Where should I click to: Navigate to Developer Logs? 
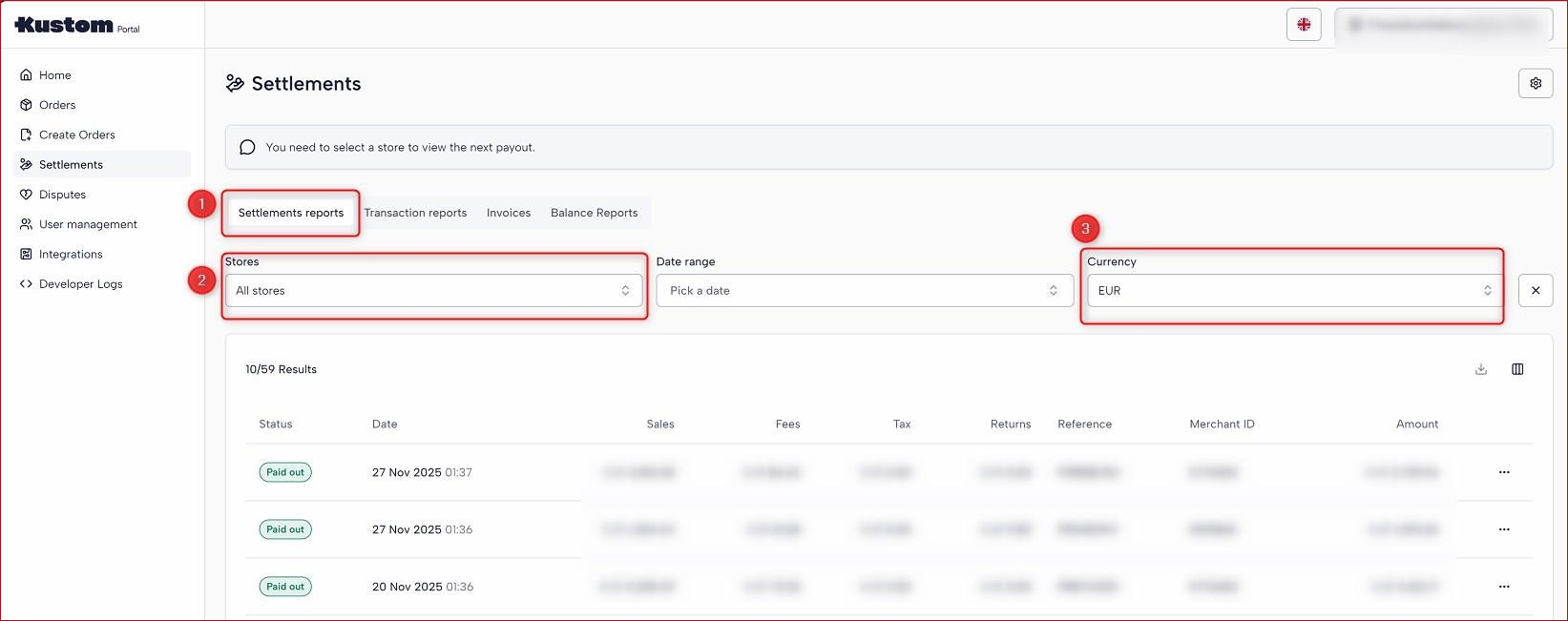tap(80, 284)
